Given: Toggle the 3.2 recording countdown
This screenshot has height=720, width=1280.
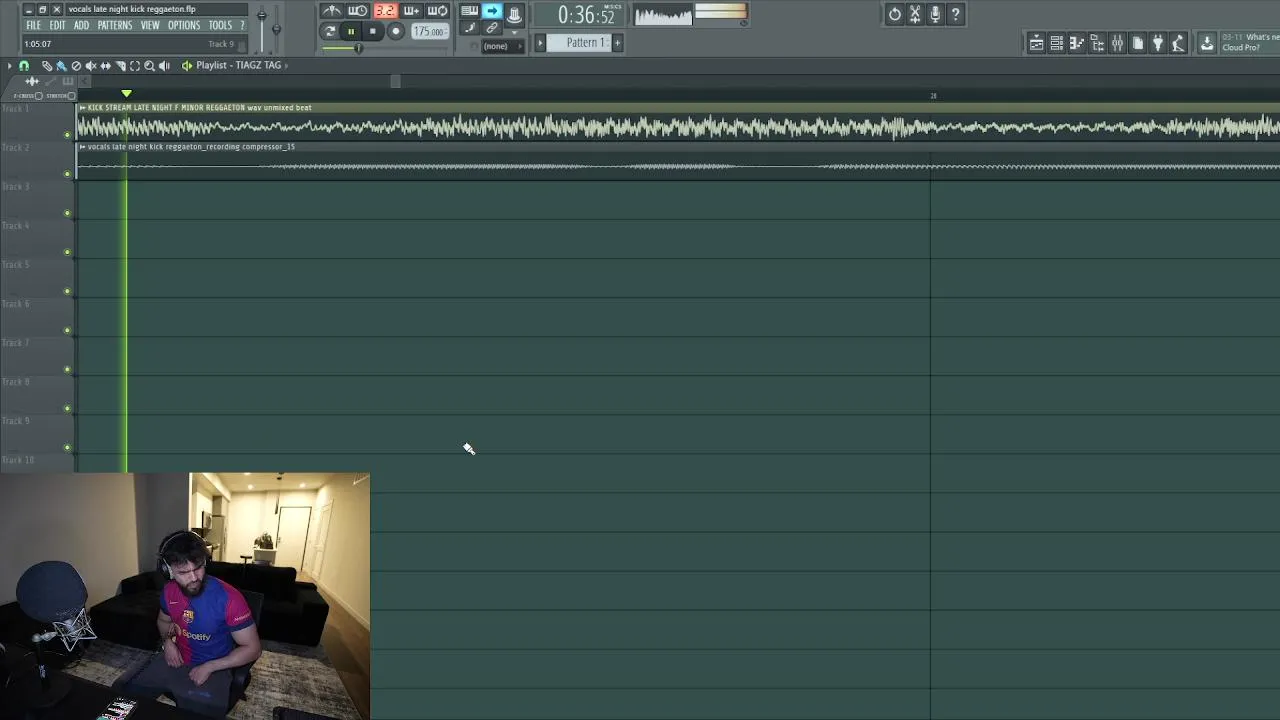Looking at the screenshot, I should pos(385,11).
